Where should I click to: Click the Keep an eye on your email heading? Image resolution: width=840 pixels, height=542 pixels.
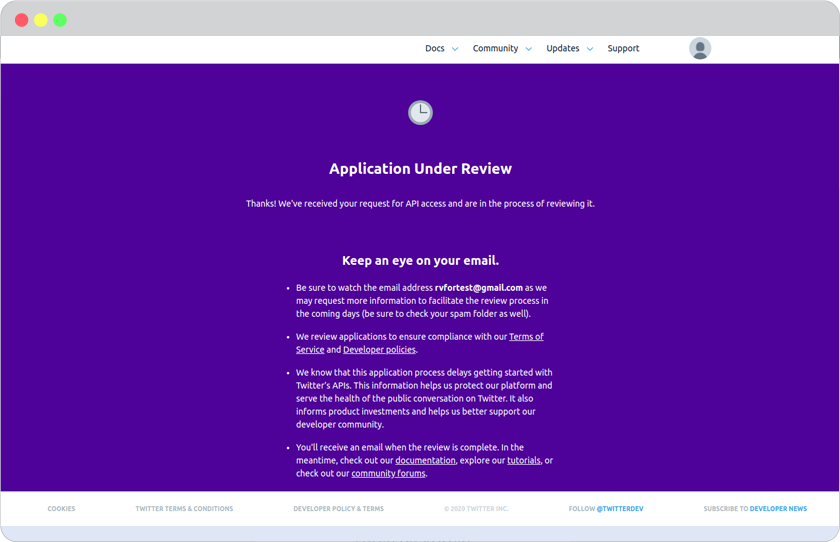pyautogui.click(x=420, y=260)
